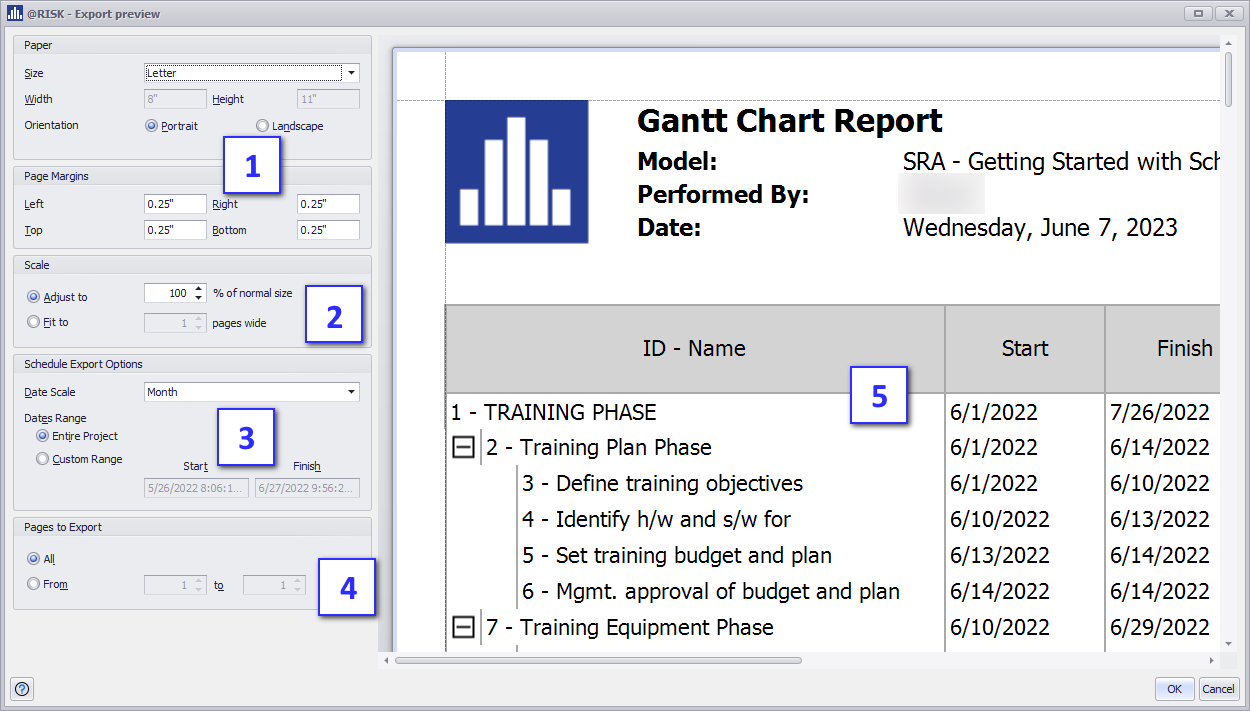
Task: Click the Bottom margin input field
Action: tap(328, 230)
